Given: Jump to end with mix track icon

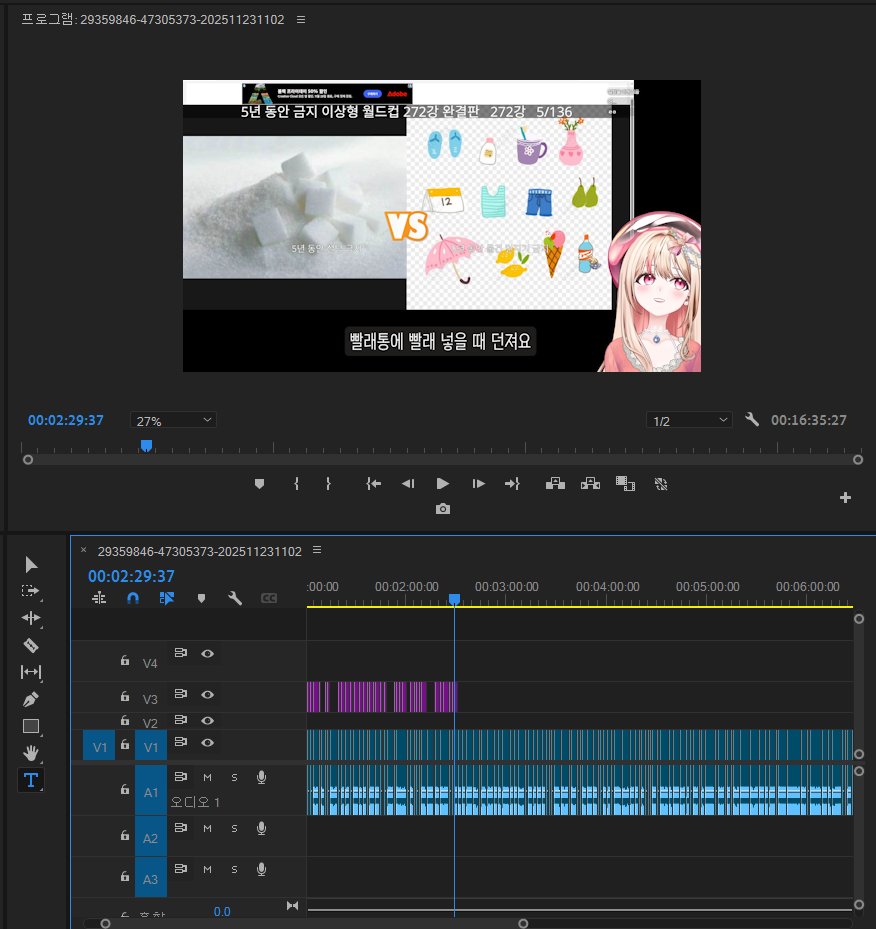Looking at the screenshot, I should point(292,905).
